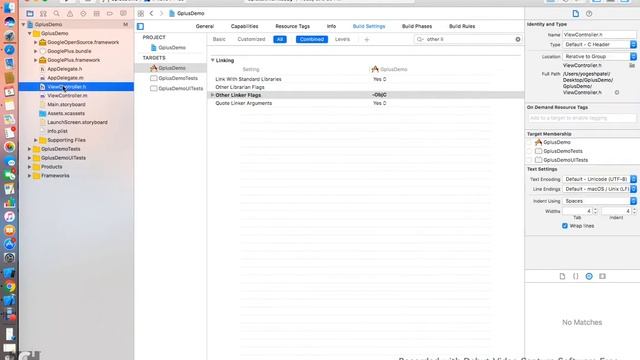Switch to the Info tab
Viewport: 640px width, 360px height.
[331, 26]
